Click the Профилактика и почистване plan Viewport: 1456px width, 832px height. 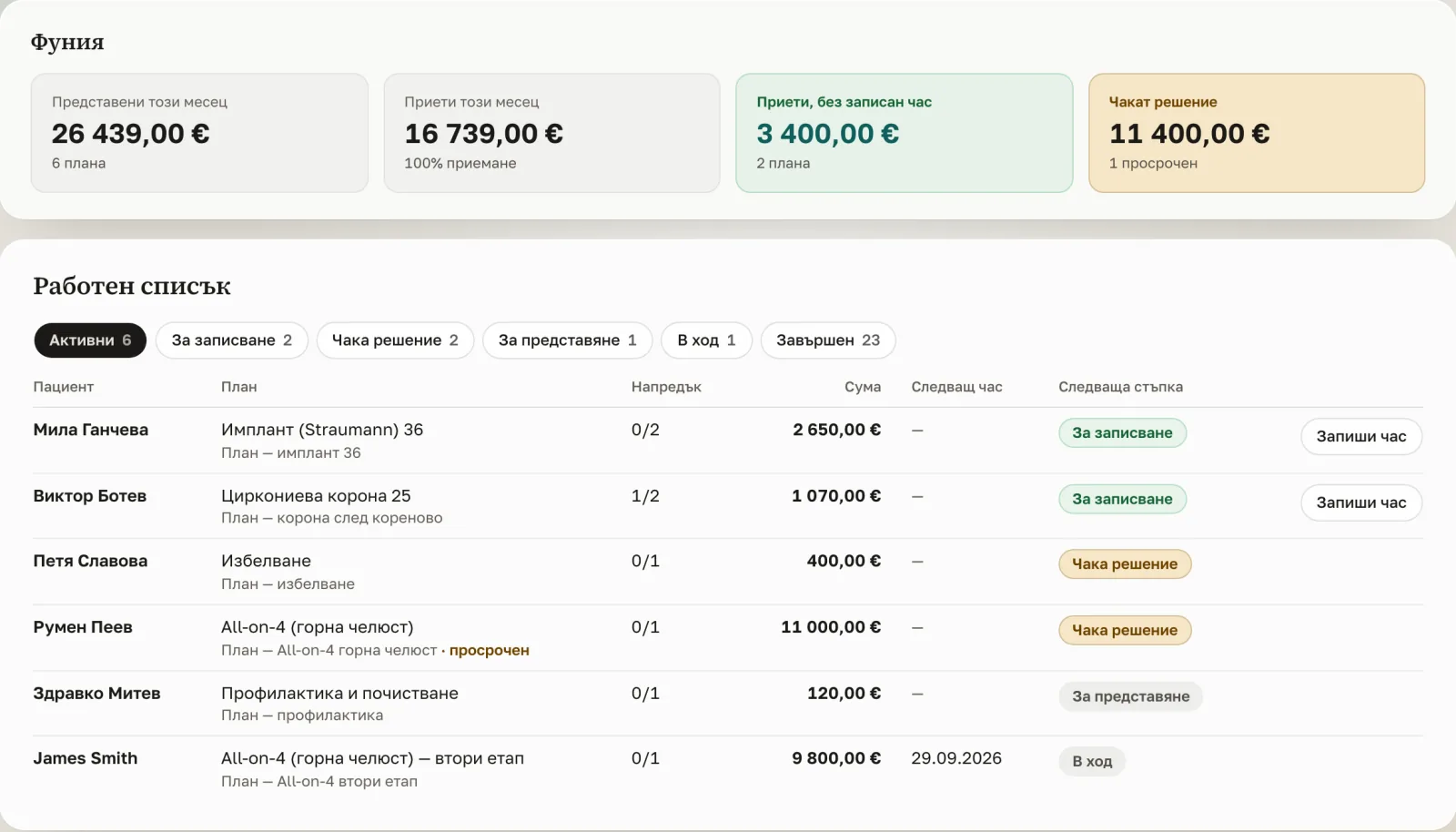pyautogui.click(x=339, y=694)
